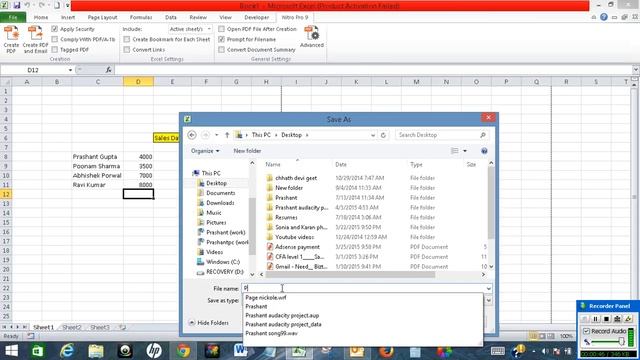Screen dimensions: 640x360
Task: Refresh the Desktop folder listing
Action: pyautogui.click(x=383, y=135)
